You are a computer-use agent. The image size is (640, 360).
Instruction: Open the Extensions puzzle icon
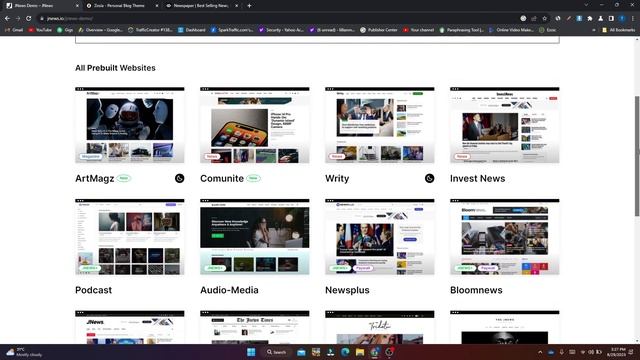590,18
